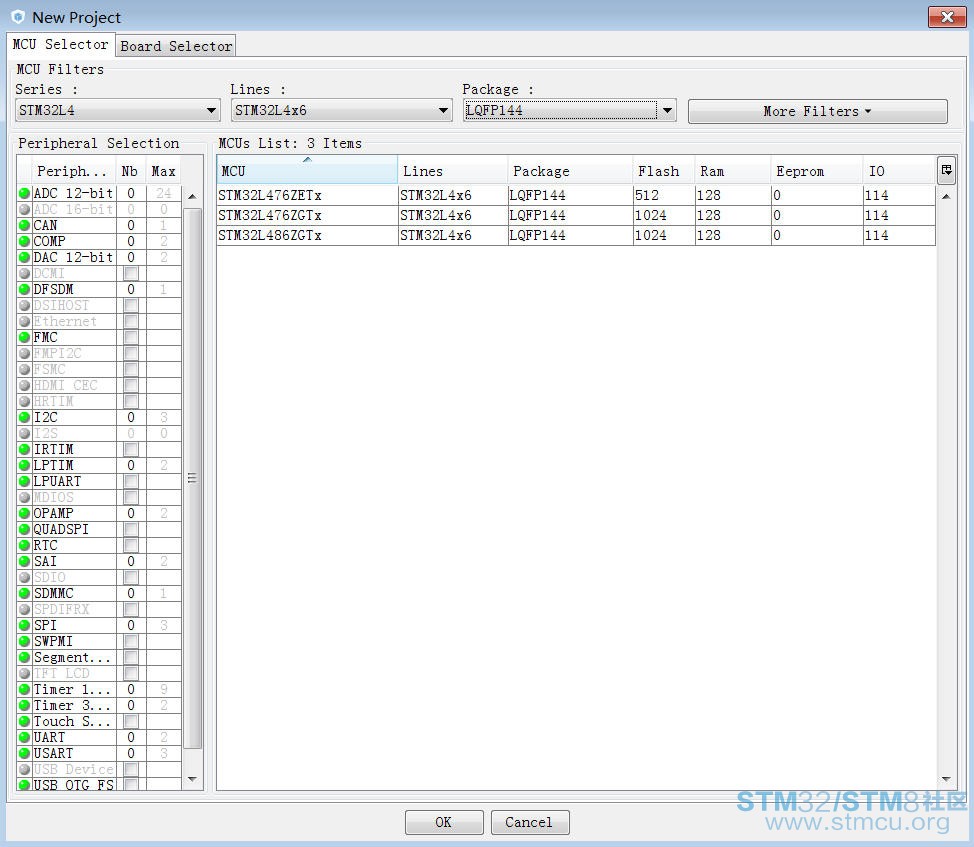Click the grey dot beside HRTIM

[24, 401]
